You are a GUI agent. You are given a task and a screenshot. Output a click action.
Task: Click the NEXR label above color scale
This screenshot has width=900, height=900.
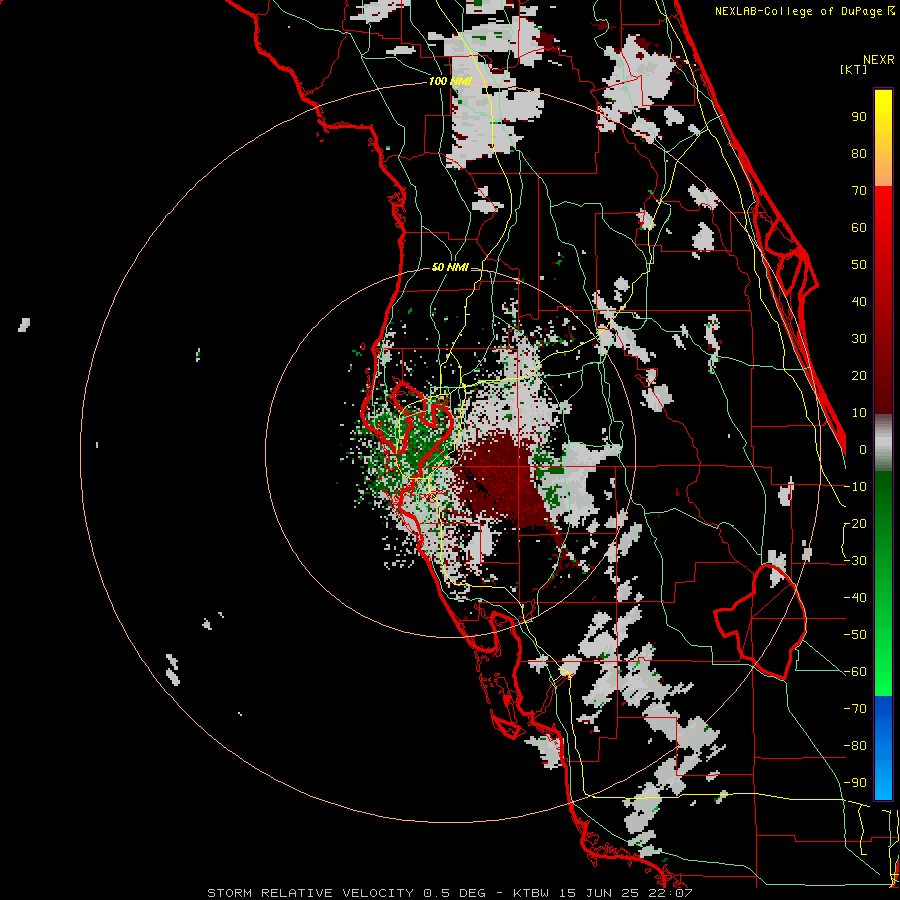click(879, 59)
